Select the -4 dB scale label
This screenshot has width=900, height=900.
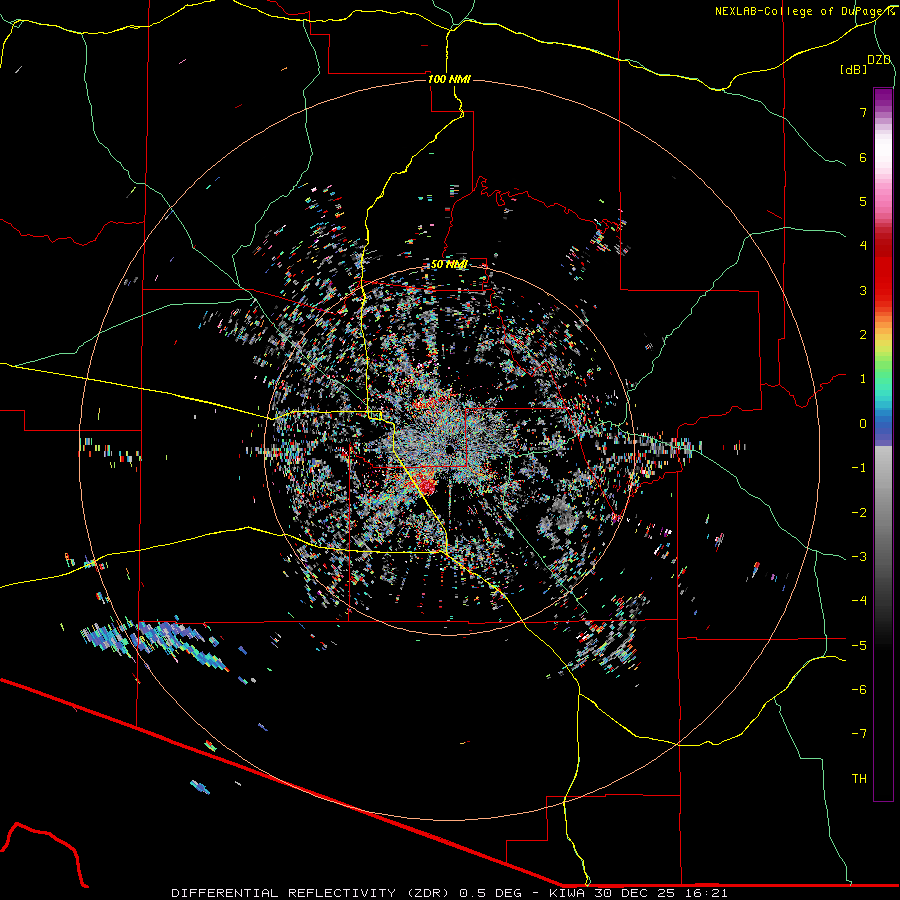click(x=859, y=600)
